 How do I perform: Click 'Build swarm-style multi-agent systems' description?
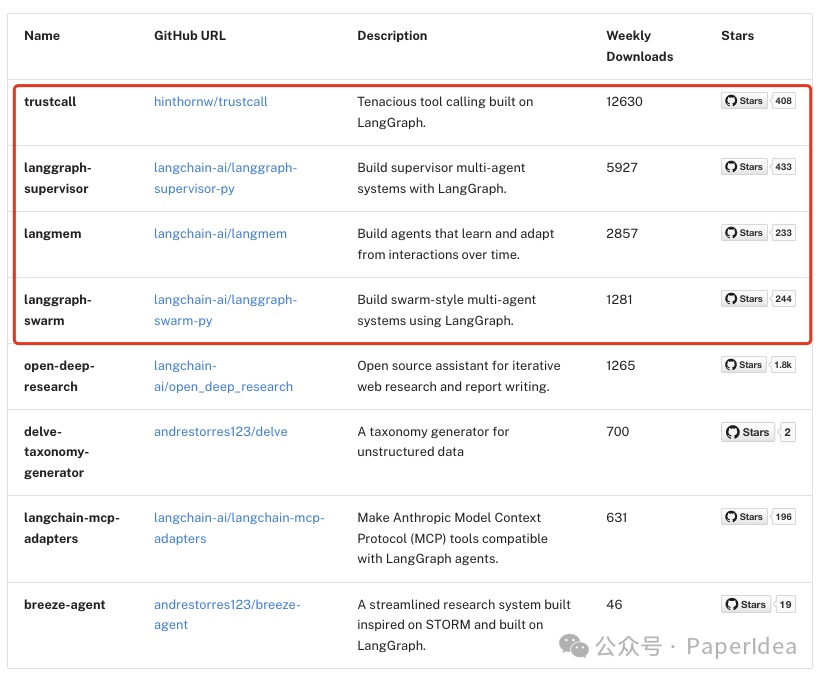[x=446, y=310]
